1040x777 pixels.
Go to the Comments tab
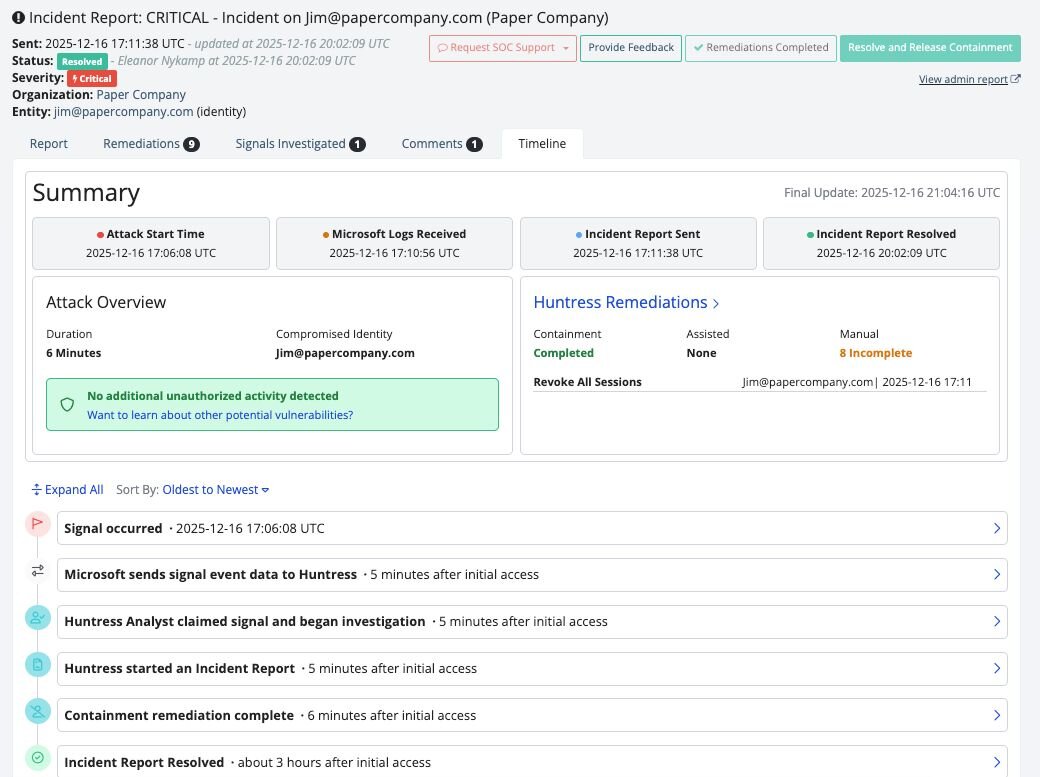441,144
